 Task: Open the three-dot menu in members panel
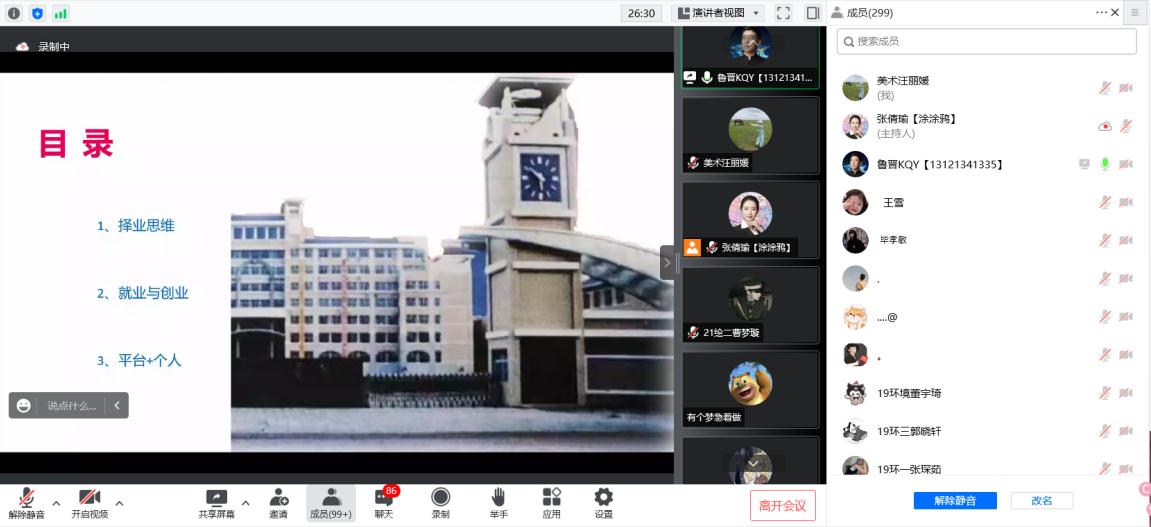[1101, 13]
